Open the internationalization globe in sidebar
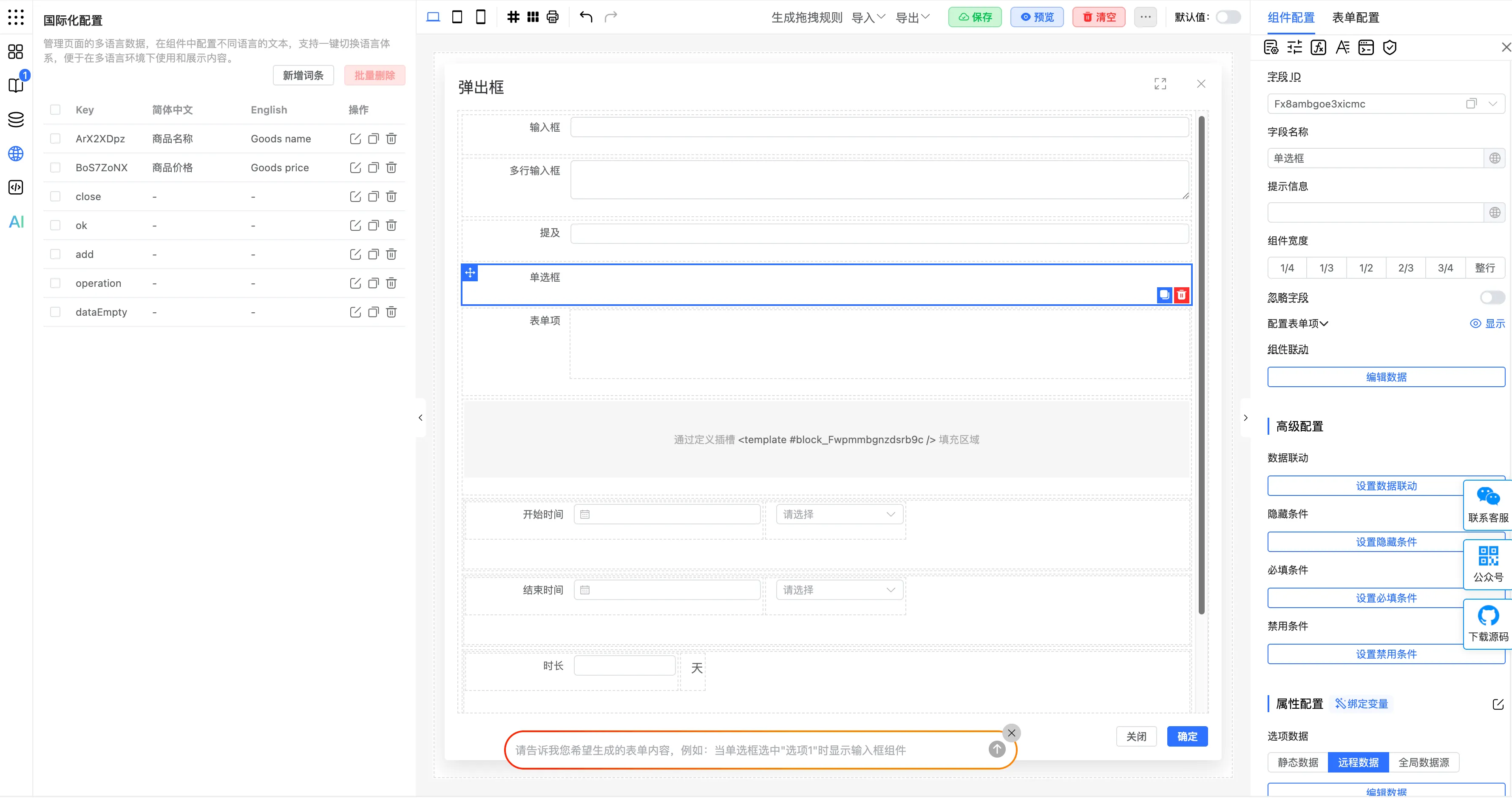 click(16, 154)
